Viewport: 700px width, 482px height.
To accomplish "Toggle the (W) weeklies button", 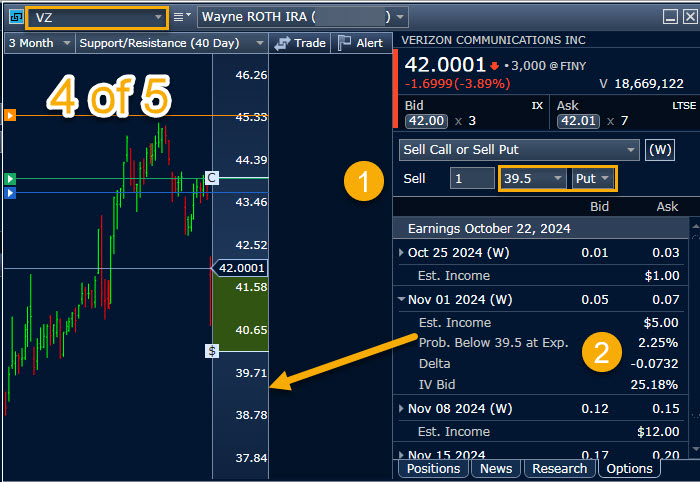I will point(660,150).
